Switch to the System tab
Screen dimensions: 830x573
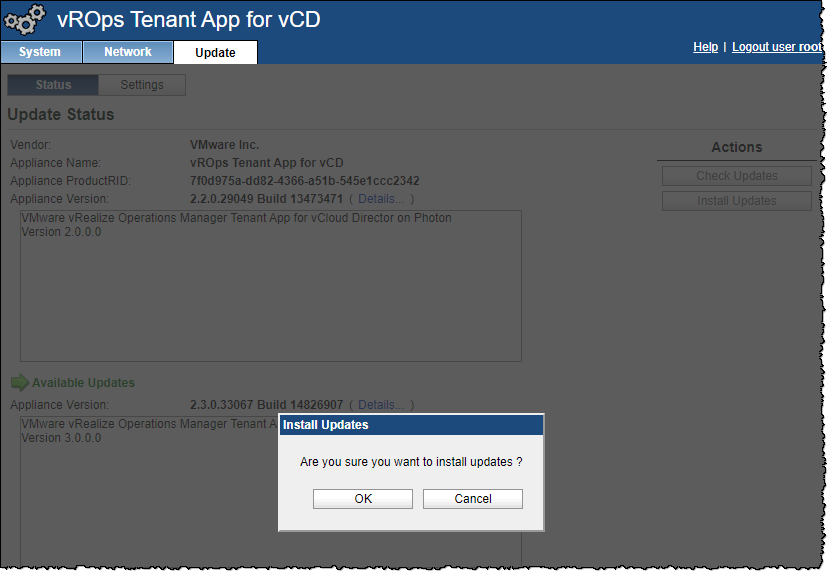40,52
